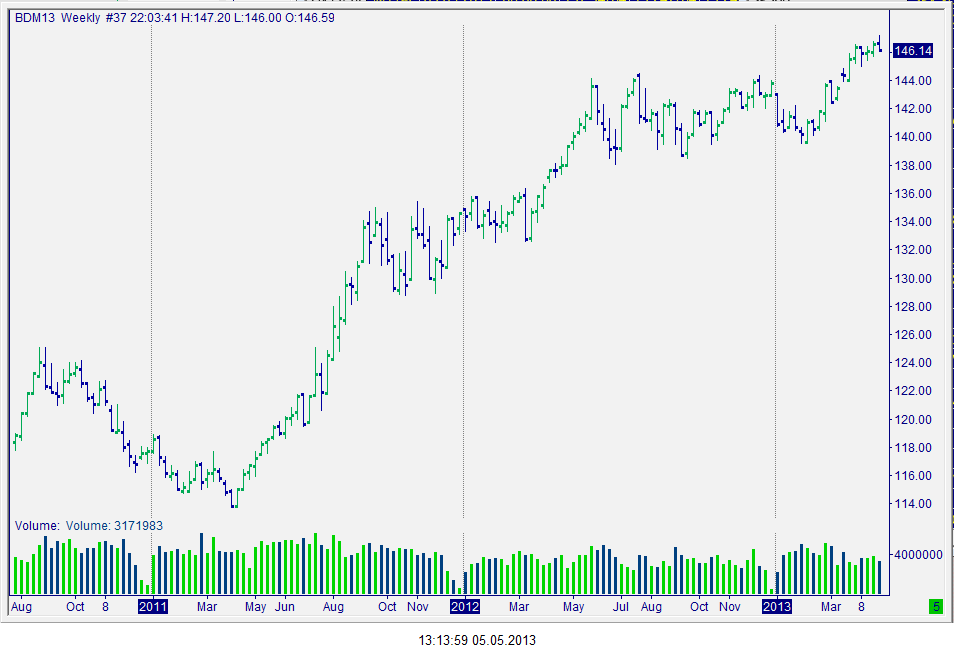This screenshot has height=657, width=954.
Task: Click the timestamp 13:13:59 05.05.2013
Action: coord(477,640)
